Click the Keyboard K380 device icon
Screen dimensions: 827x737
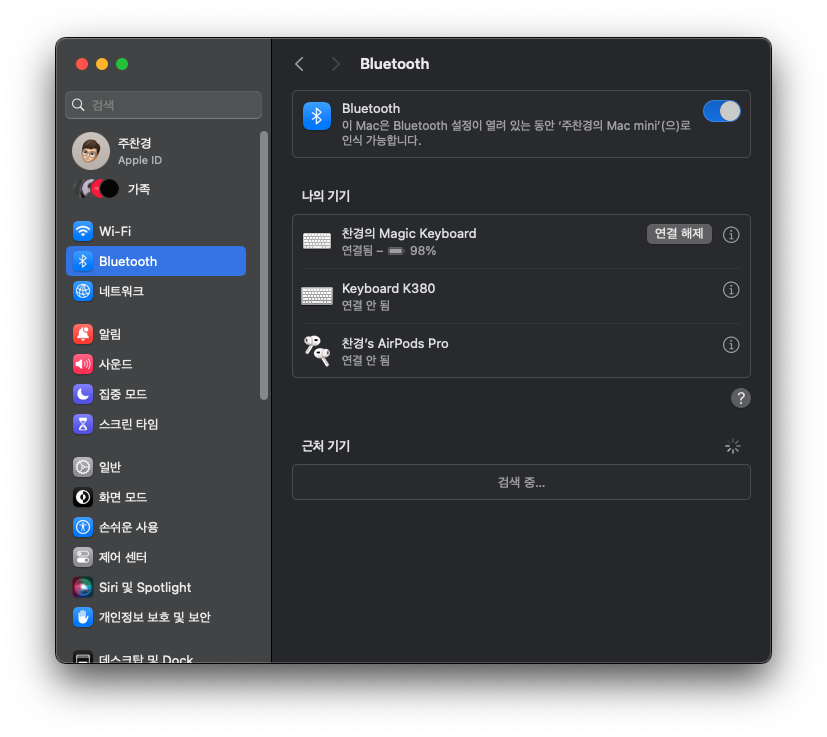point(317,296)
